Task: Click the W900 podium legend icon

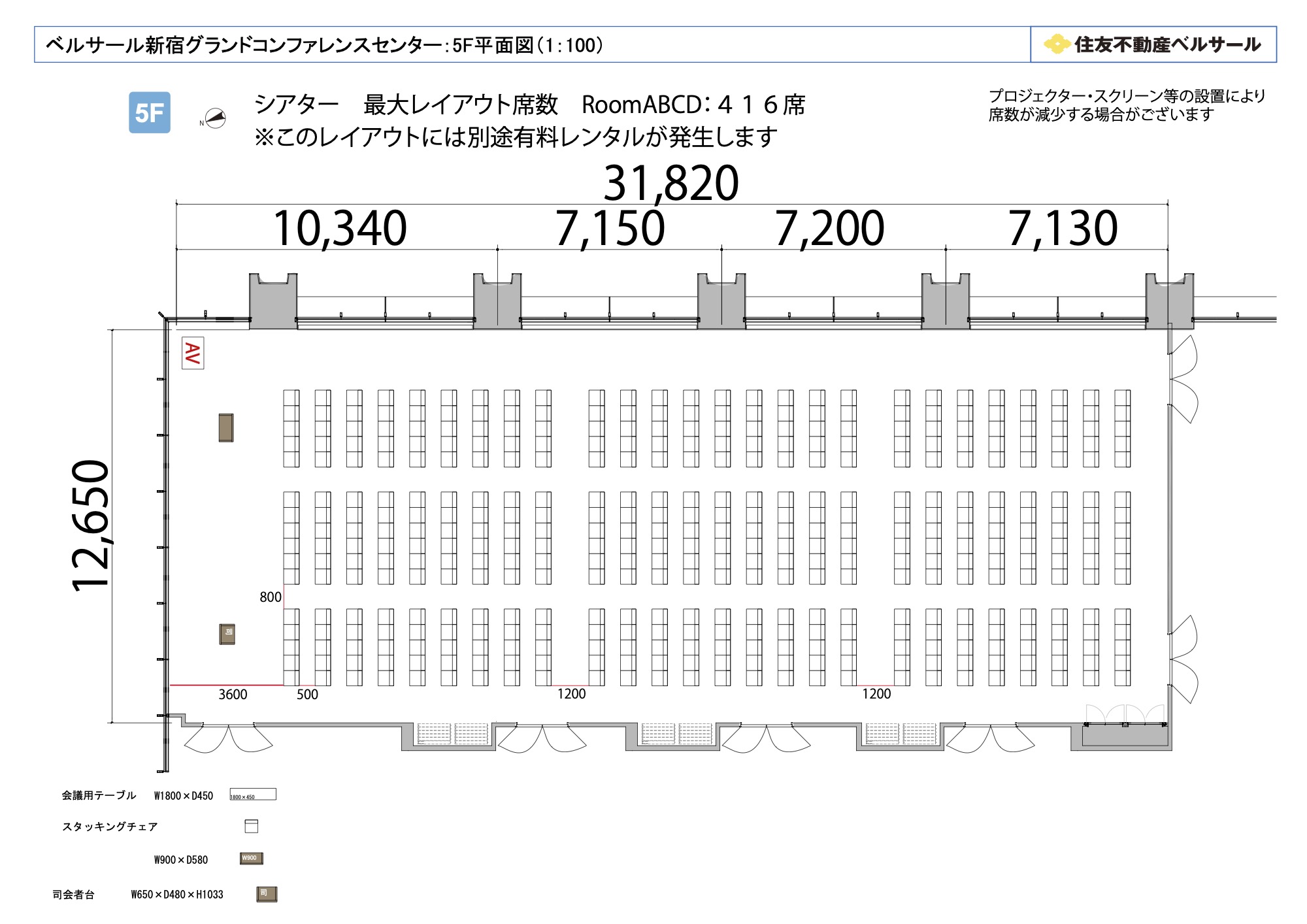Action: coord(252,858)
